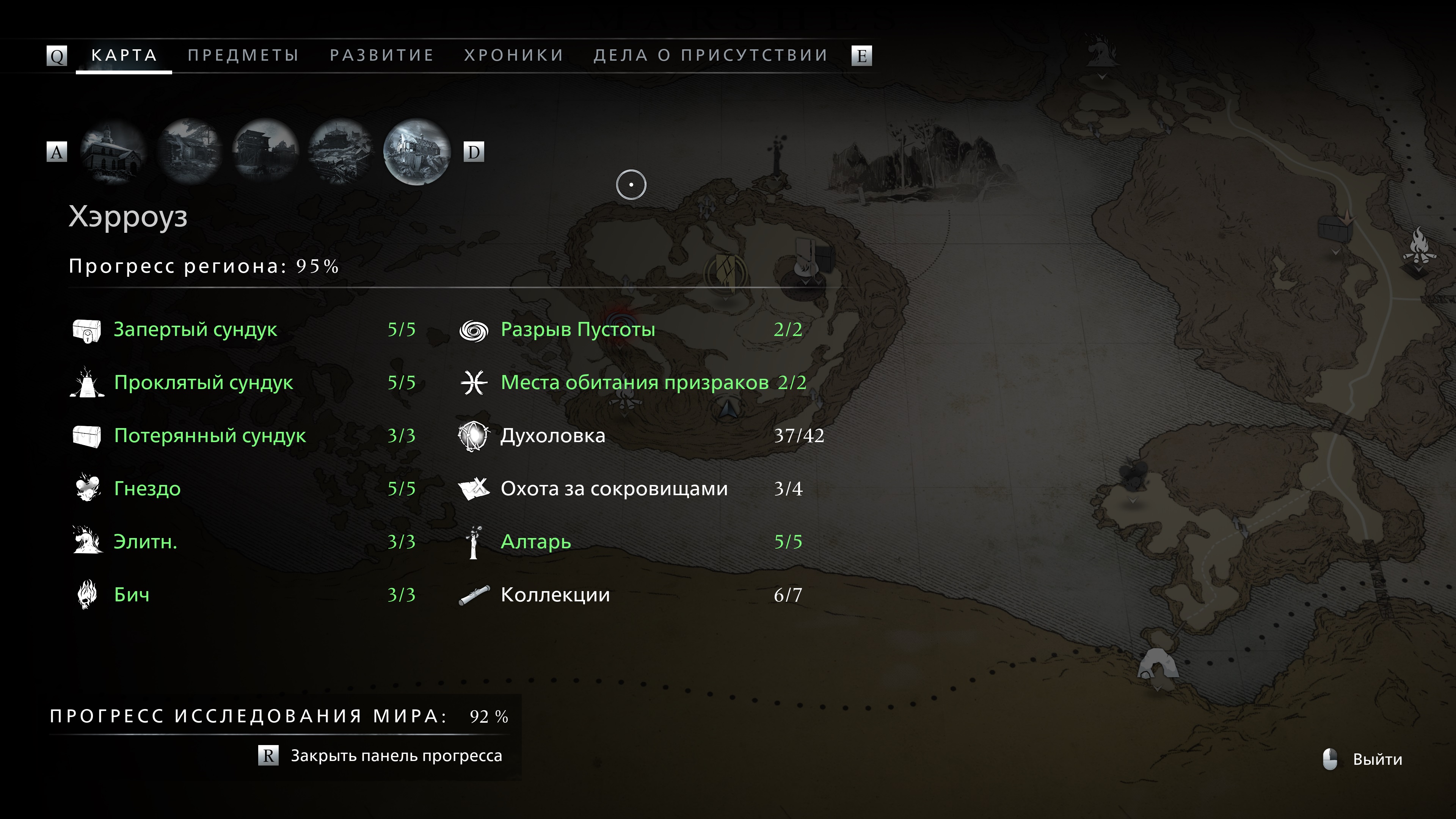Click the Духоловка dreamcatcher icon

pos(474,436)
